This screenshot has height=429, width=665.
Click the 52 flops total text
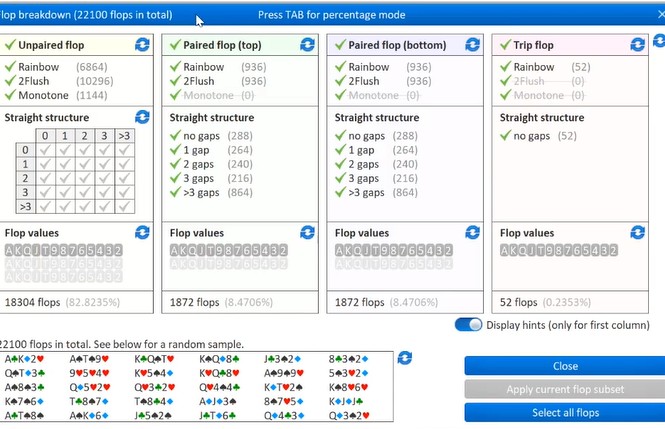(x=518, y=302)
